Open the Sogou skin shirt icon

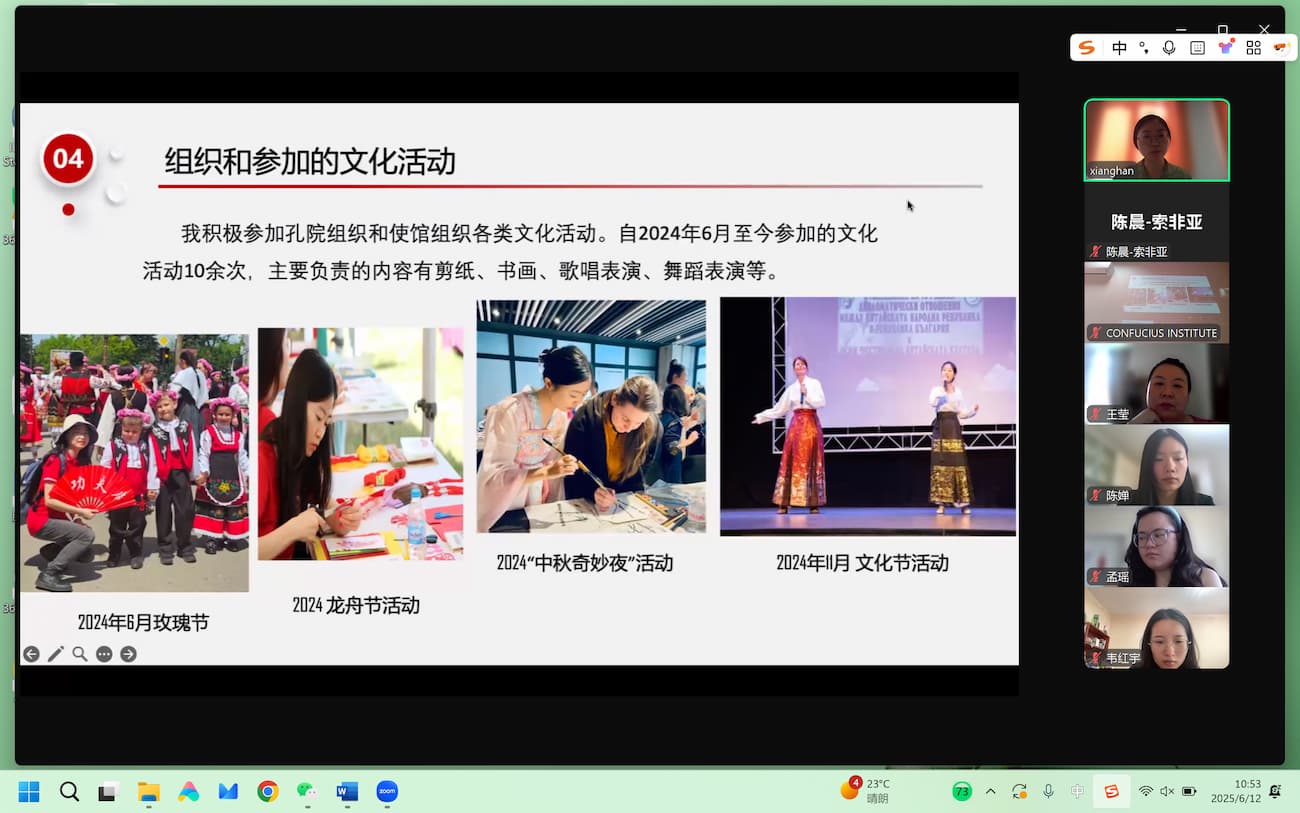pyautogui.click(x=1225, y=48)
